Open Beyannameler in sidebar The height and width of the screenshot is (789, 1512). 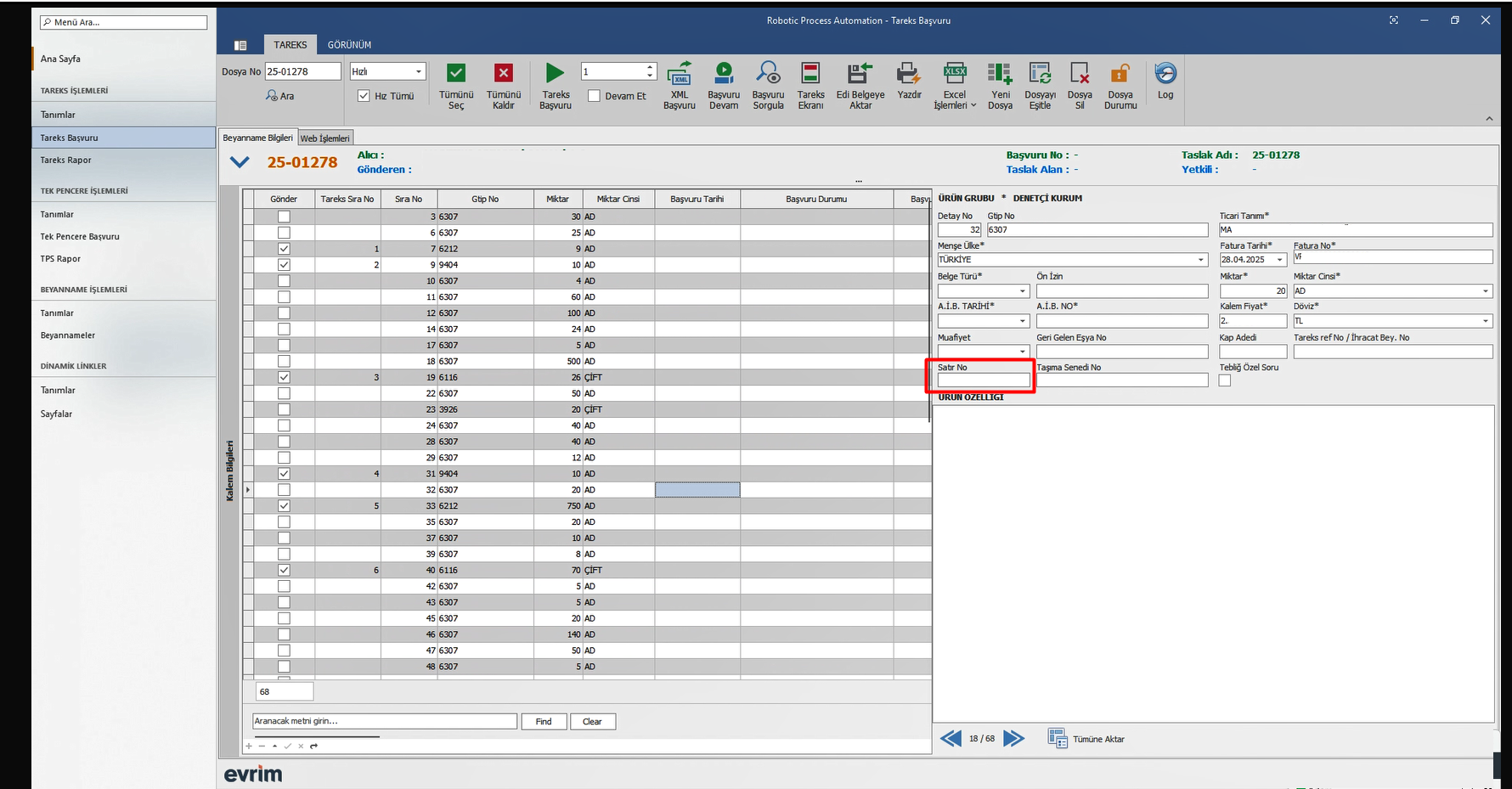[68, 335]
